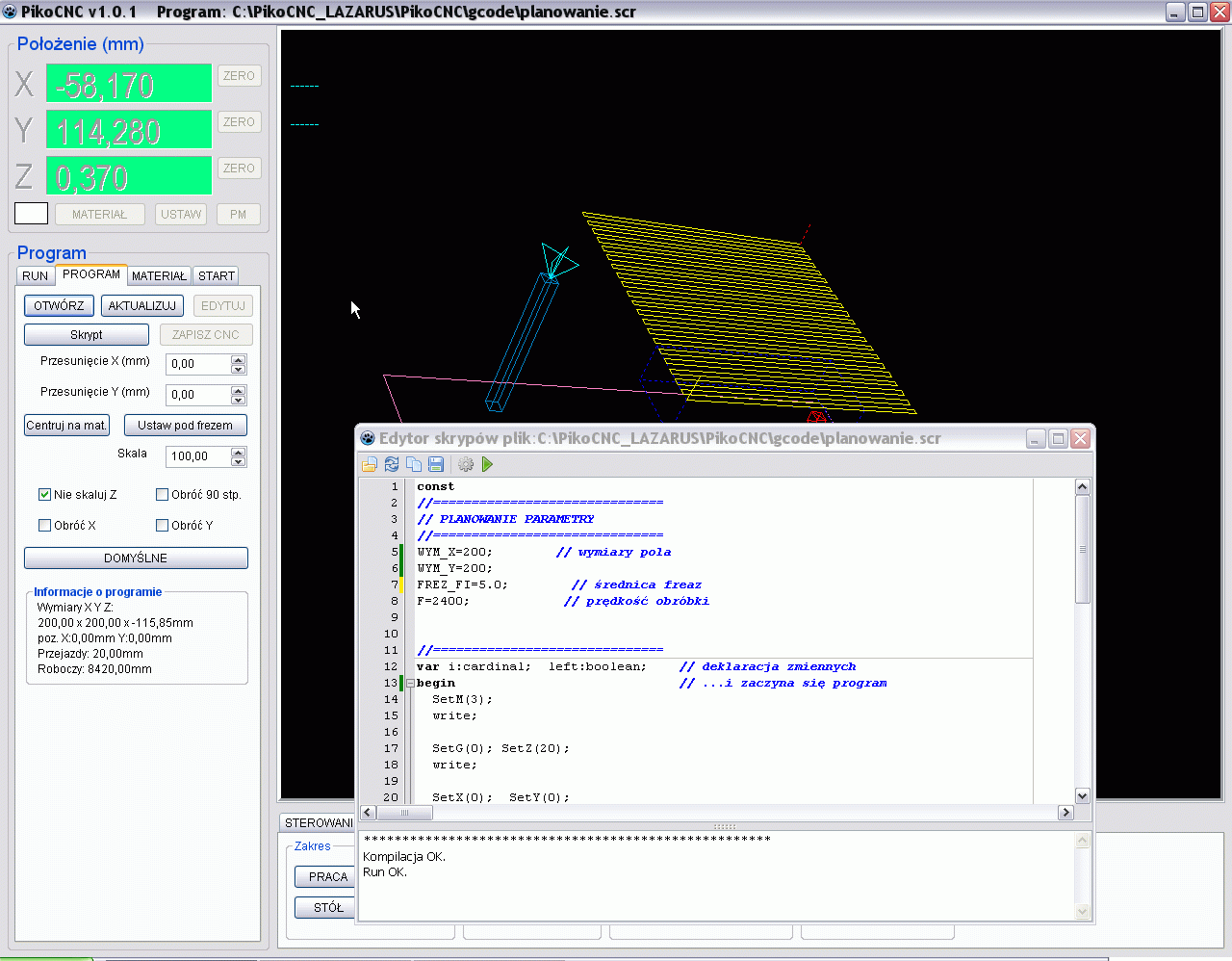Click the Y position readout 114,280

tap(129, 129)
